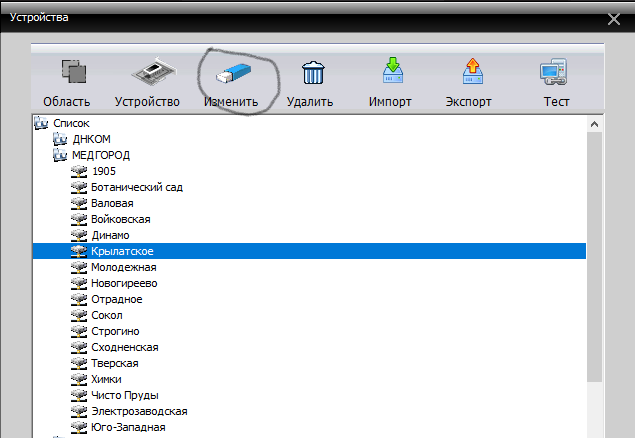The image size is (635, 438).
Task: Click the Импорт green arrow icon
Action: [393, 70]
